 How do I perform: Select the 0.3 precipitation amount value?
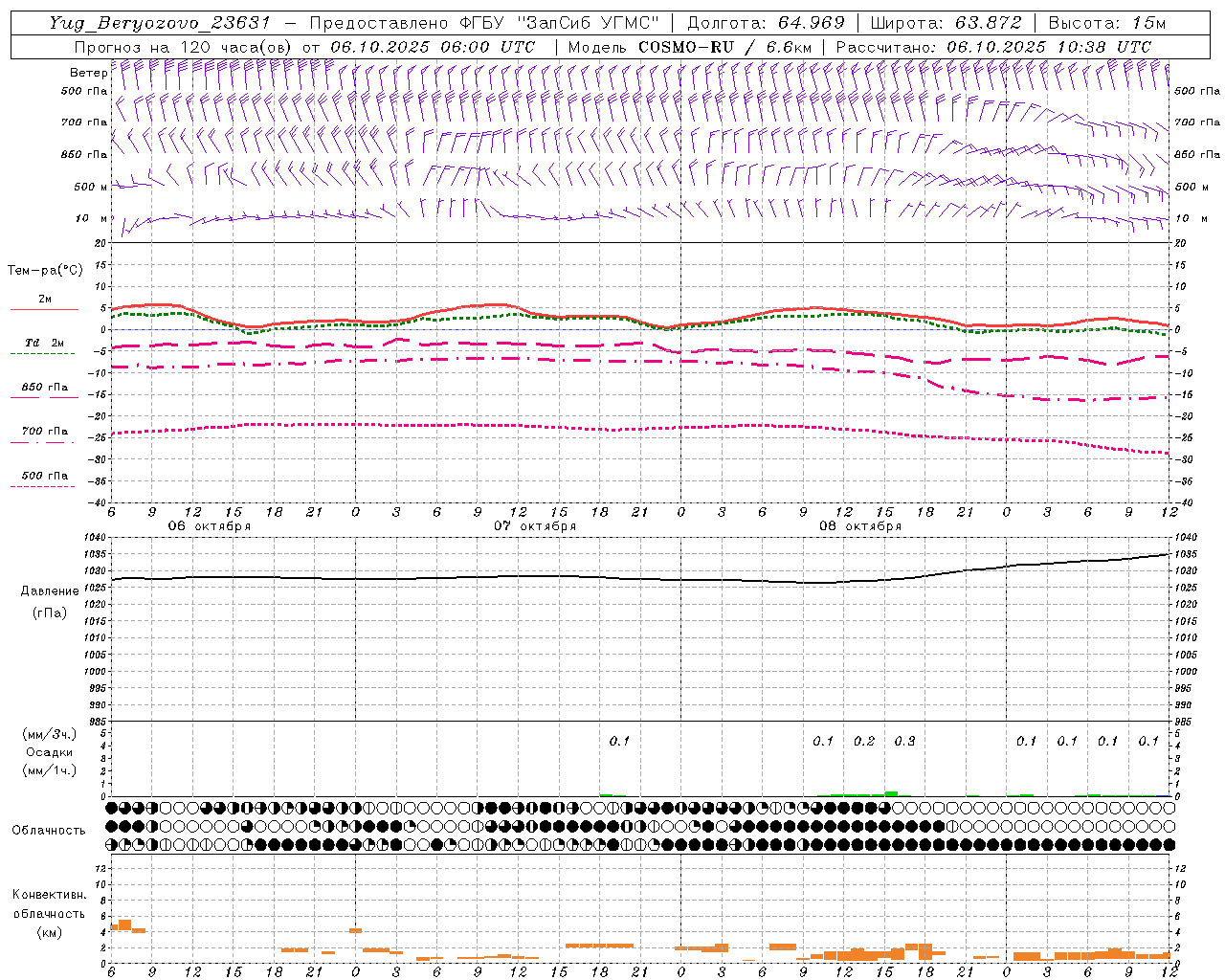(904, 741)
